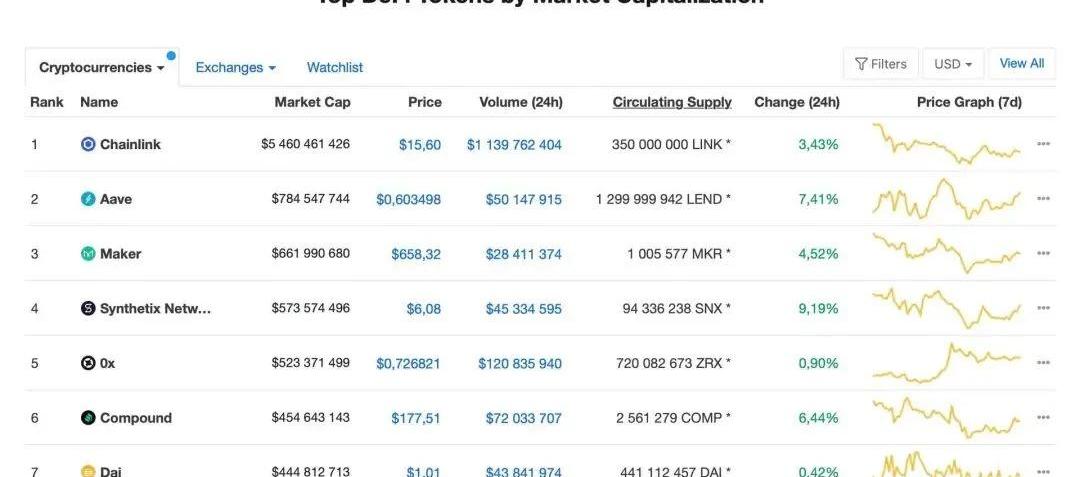Viewport: 1080px width, 477px height.
Task: Open the USD currency selector
Action: [x=953, y=64]
